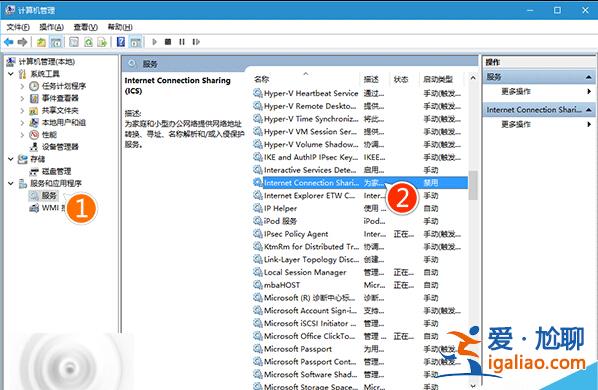Select KtmRm for Distributed Tr... row
Viewport: 598px width, 390px height.
360,247
